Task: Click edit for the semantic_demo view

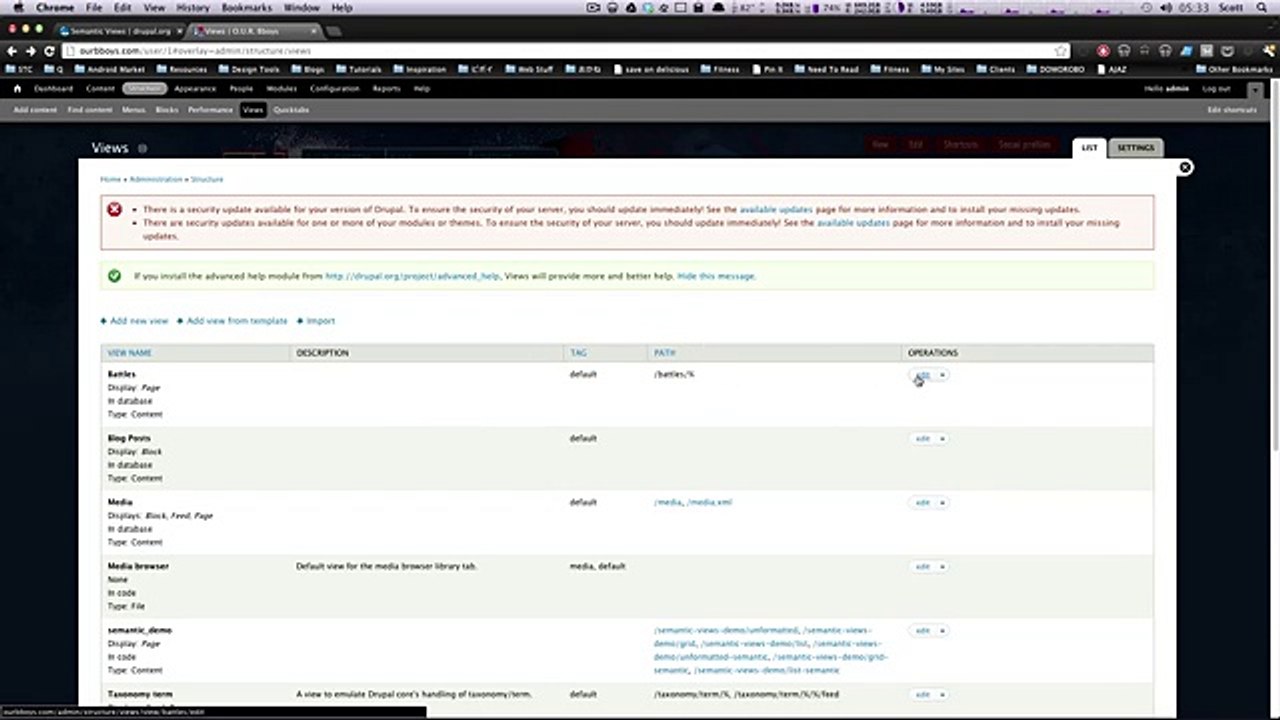Action: 922,631
